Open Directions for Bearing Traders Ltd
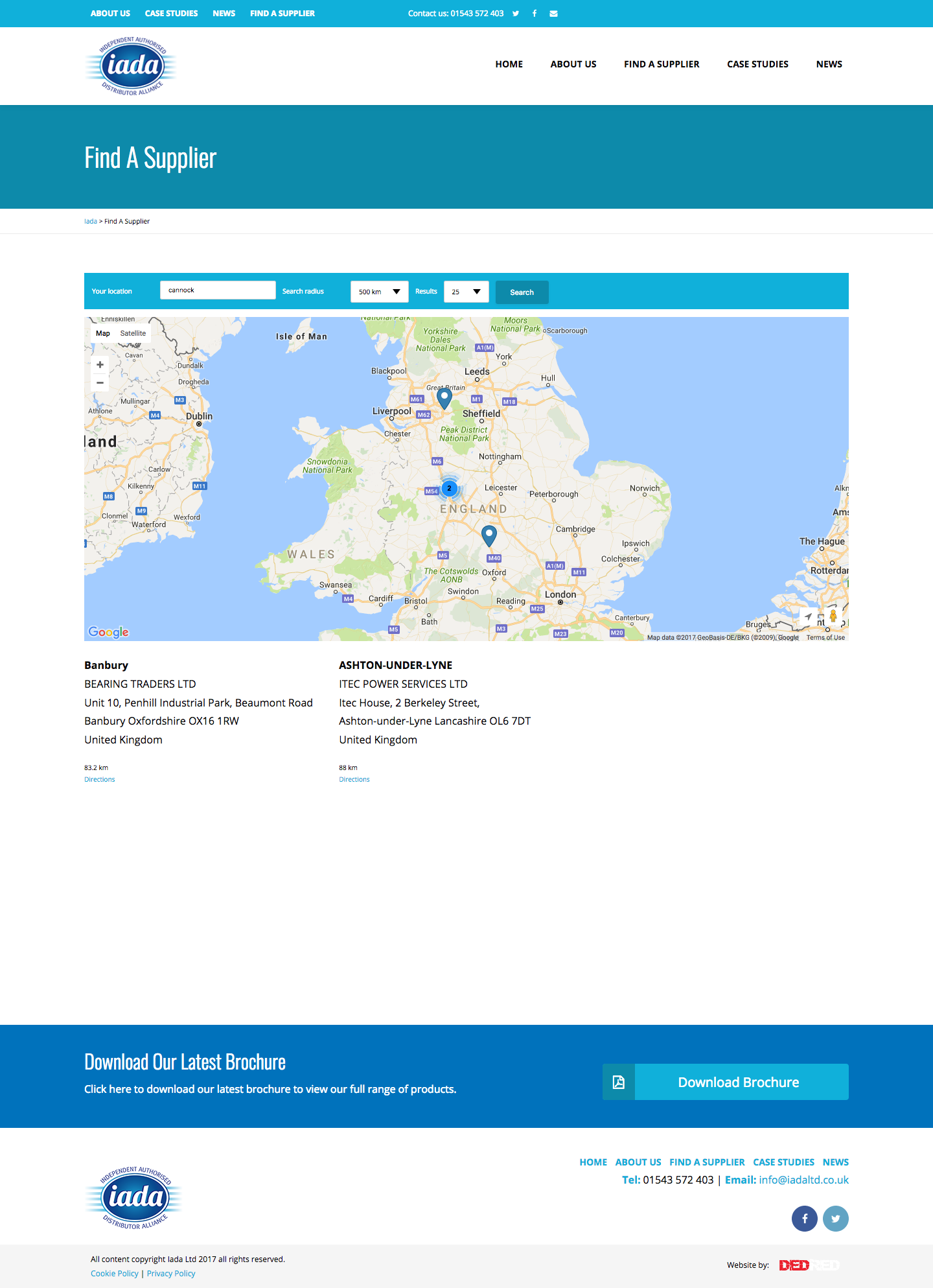The width and height of the screenshot is (933, 1288). [99, 780]
